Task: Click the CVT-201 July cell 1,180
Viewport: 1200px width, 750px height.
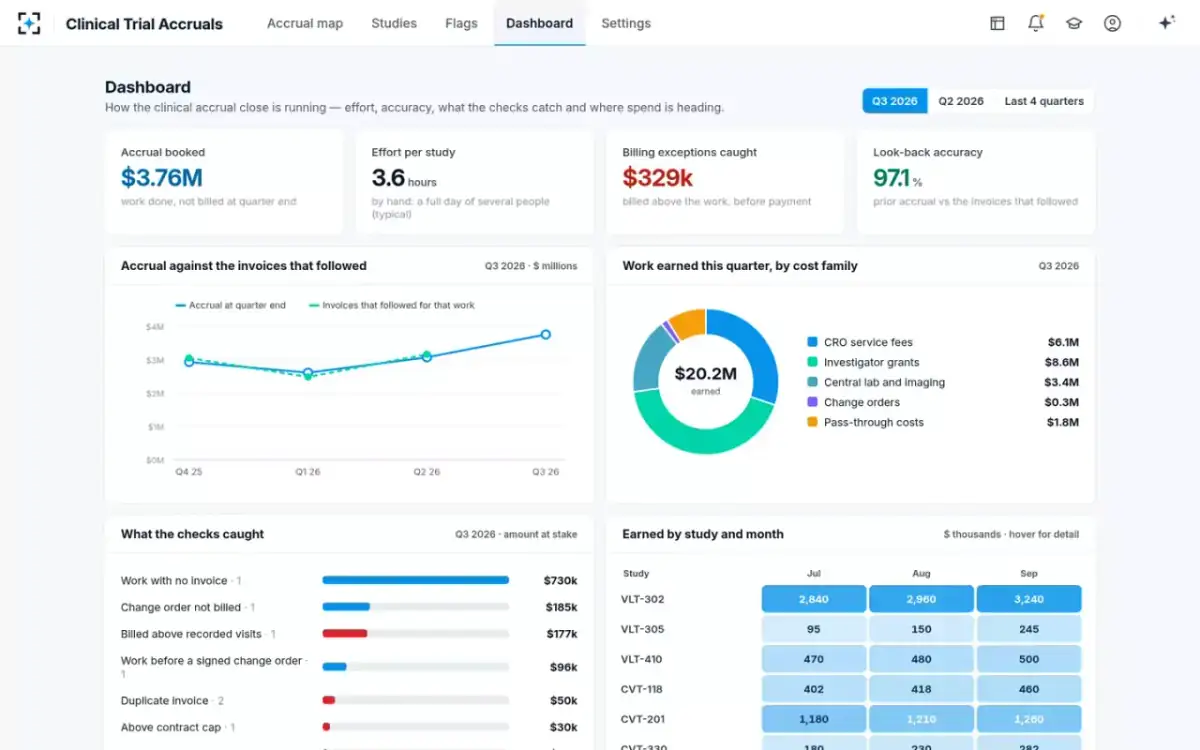Action: pyautogui.click(x=814, y=719)
